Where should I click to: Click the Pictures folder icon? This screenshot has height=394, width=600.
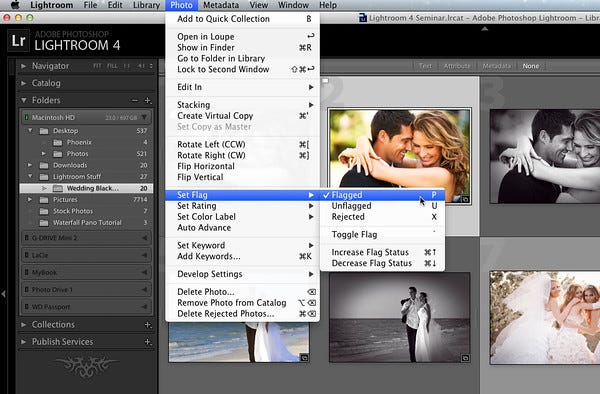click(x=44, y=200)
